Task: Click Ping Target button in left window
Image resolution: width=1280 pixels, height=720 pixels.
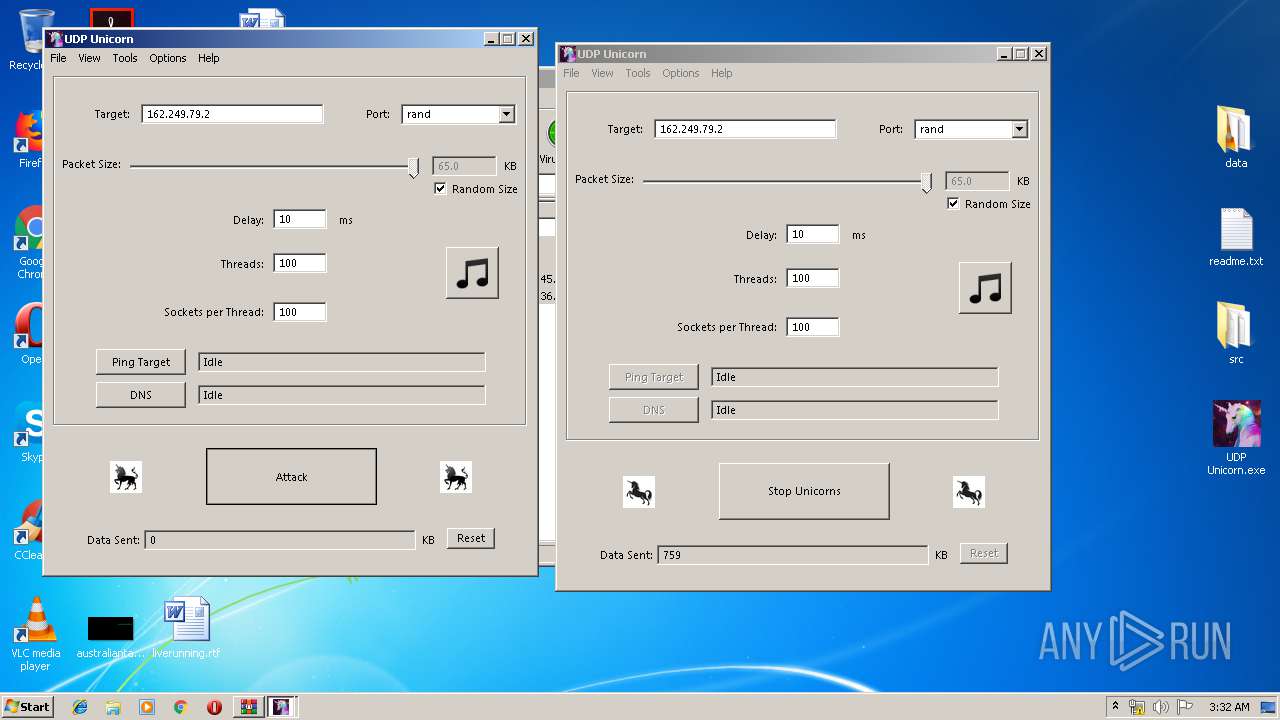Action: (x=141, y=362)
